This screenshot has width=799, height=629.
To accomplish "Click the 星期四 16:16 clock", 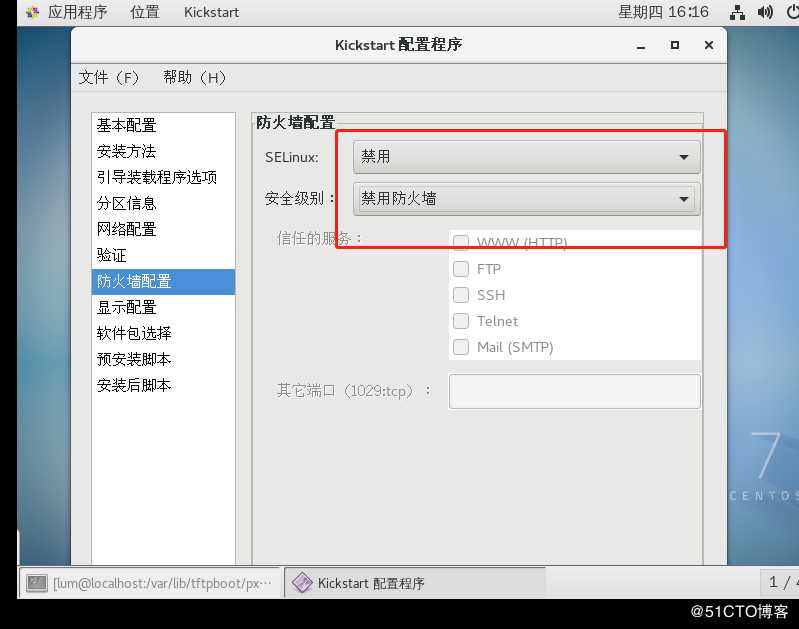I will coord(663,12).
